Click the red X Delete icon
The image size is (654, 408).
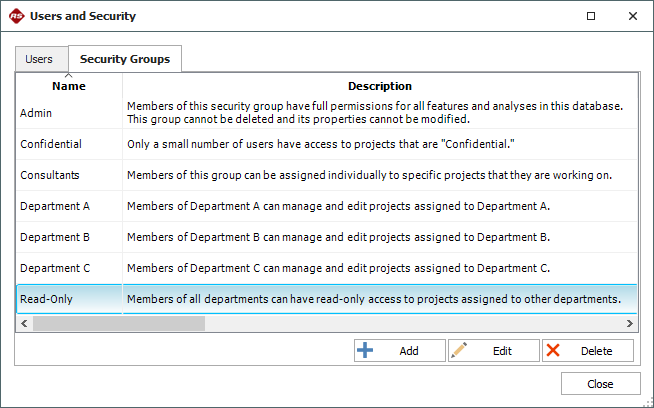tap(553, 351)
